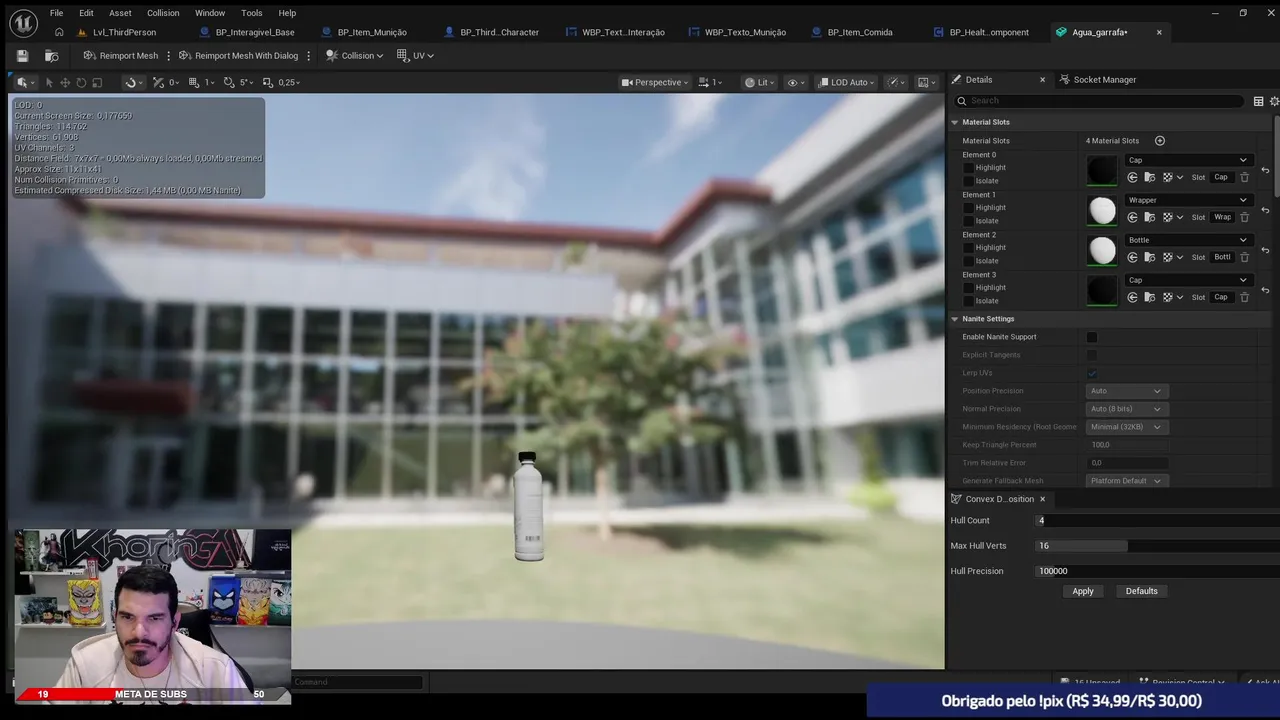Enable Isolate for Element 0
This screenshot has height=720, width=1280.
(x=968, y=181)
